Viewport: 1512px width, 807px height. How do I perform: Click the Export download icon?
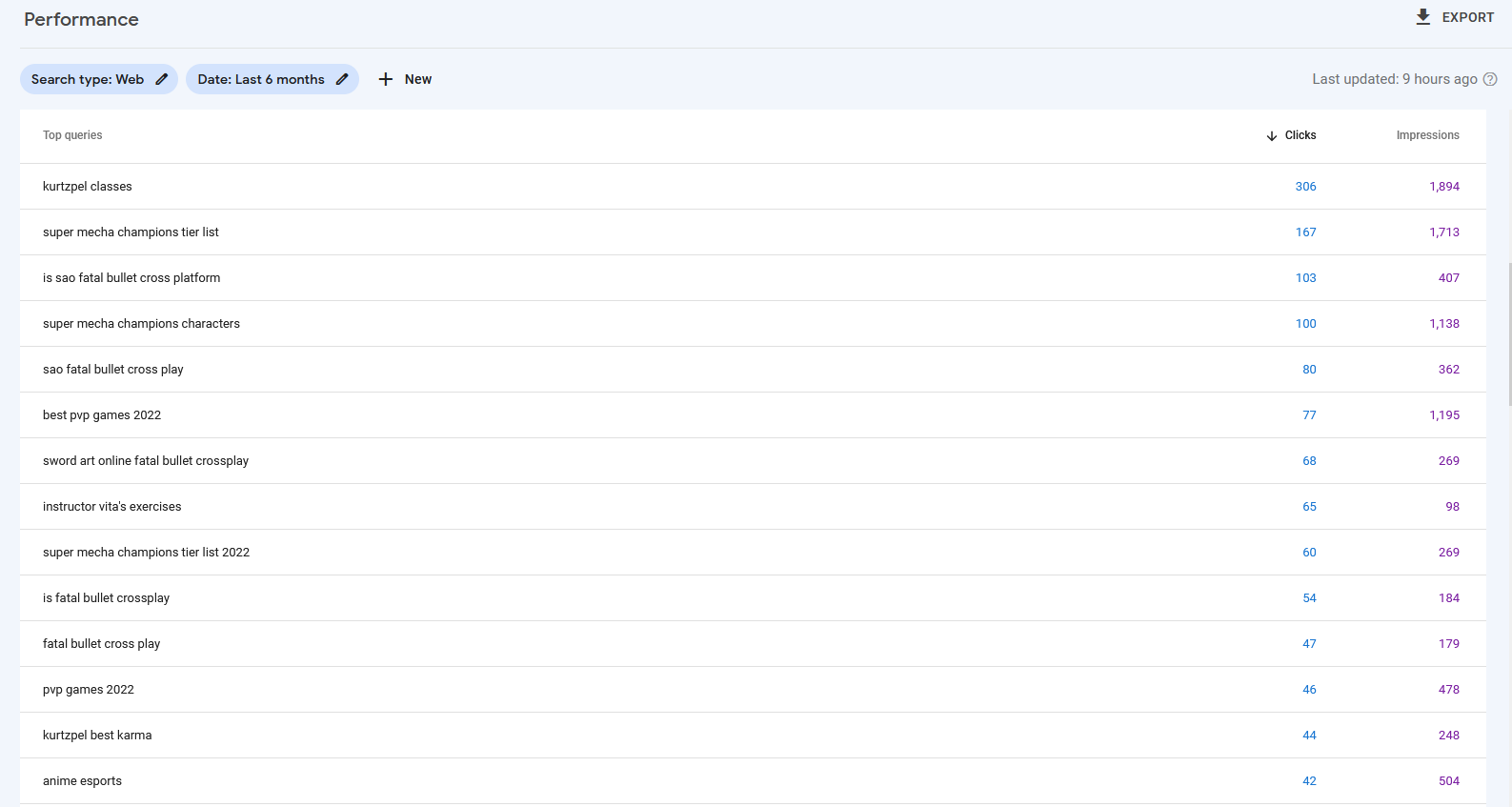pyautogui.click(x=1422, y=17)
